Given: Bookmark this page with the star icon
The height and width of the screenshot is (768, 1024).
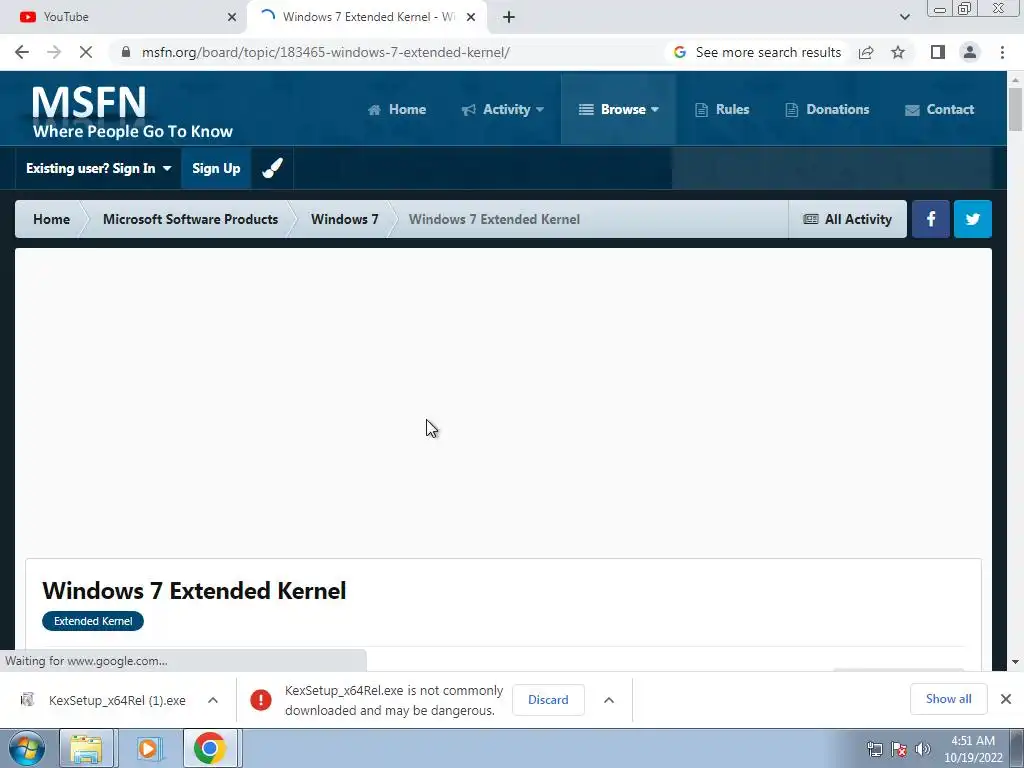Looking at the screenshot, I should coord(898,52).
